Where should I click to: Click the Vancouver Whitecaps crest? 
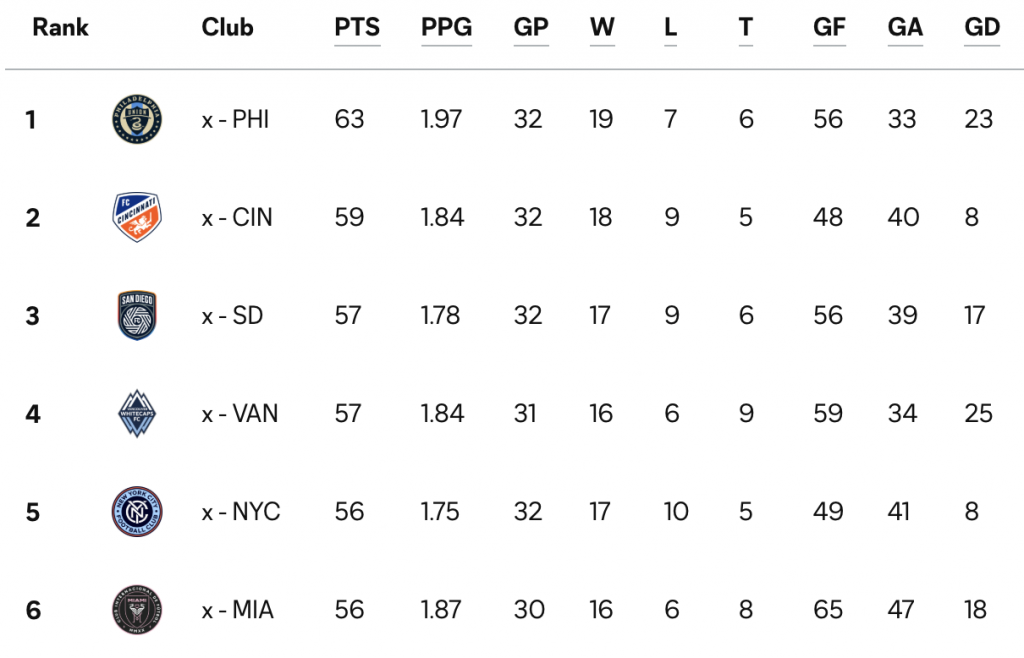[137, 413]
